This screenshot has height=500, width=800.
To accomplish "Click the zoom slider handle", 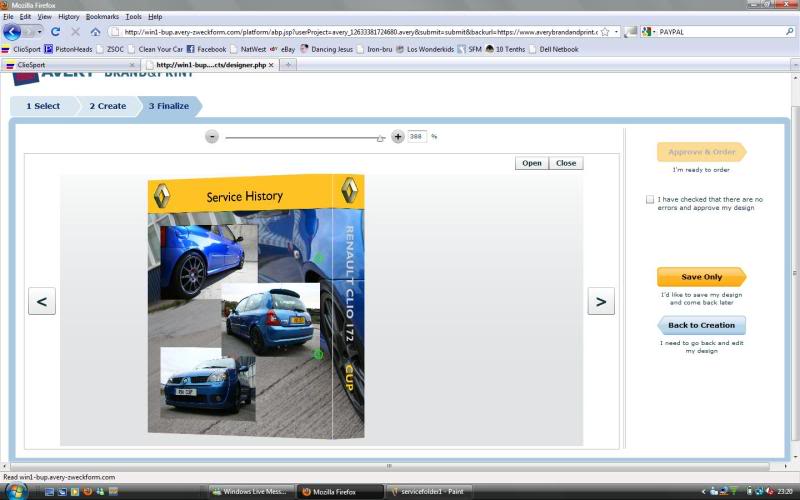I will [380, 138].
